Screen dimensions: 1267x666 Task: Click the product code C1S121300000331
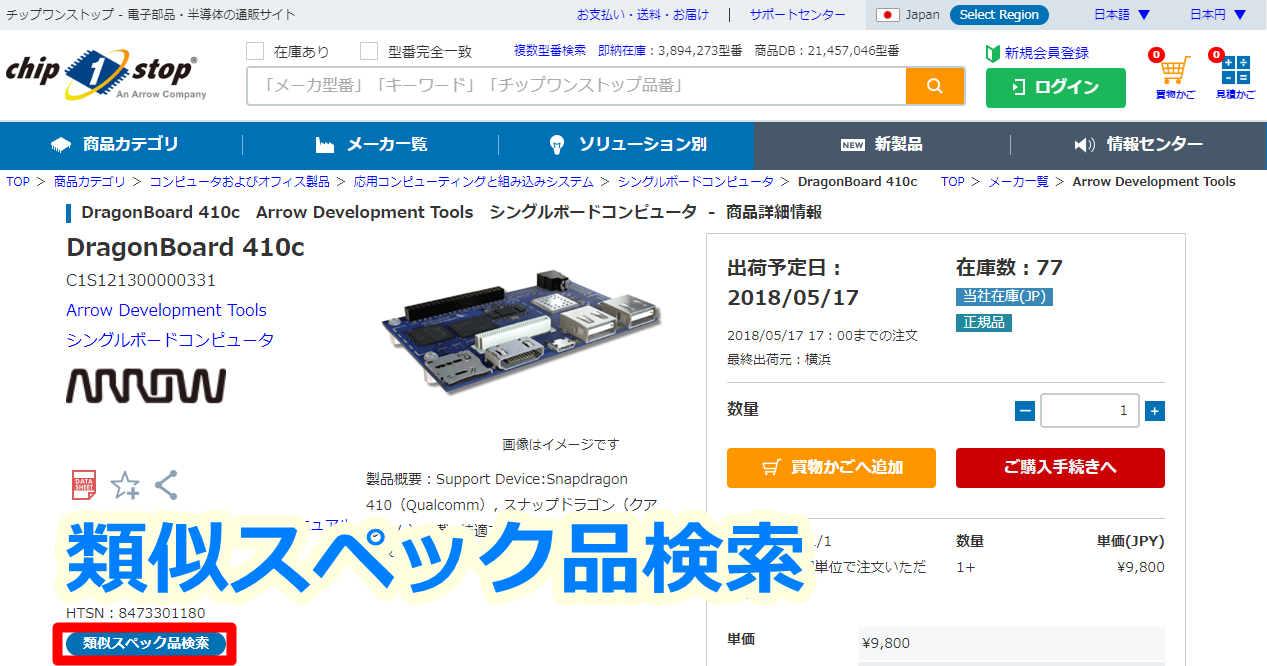pos(141,280)
